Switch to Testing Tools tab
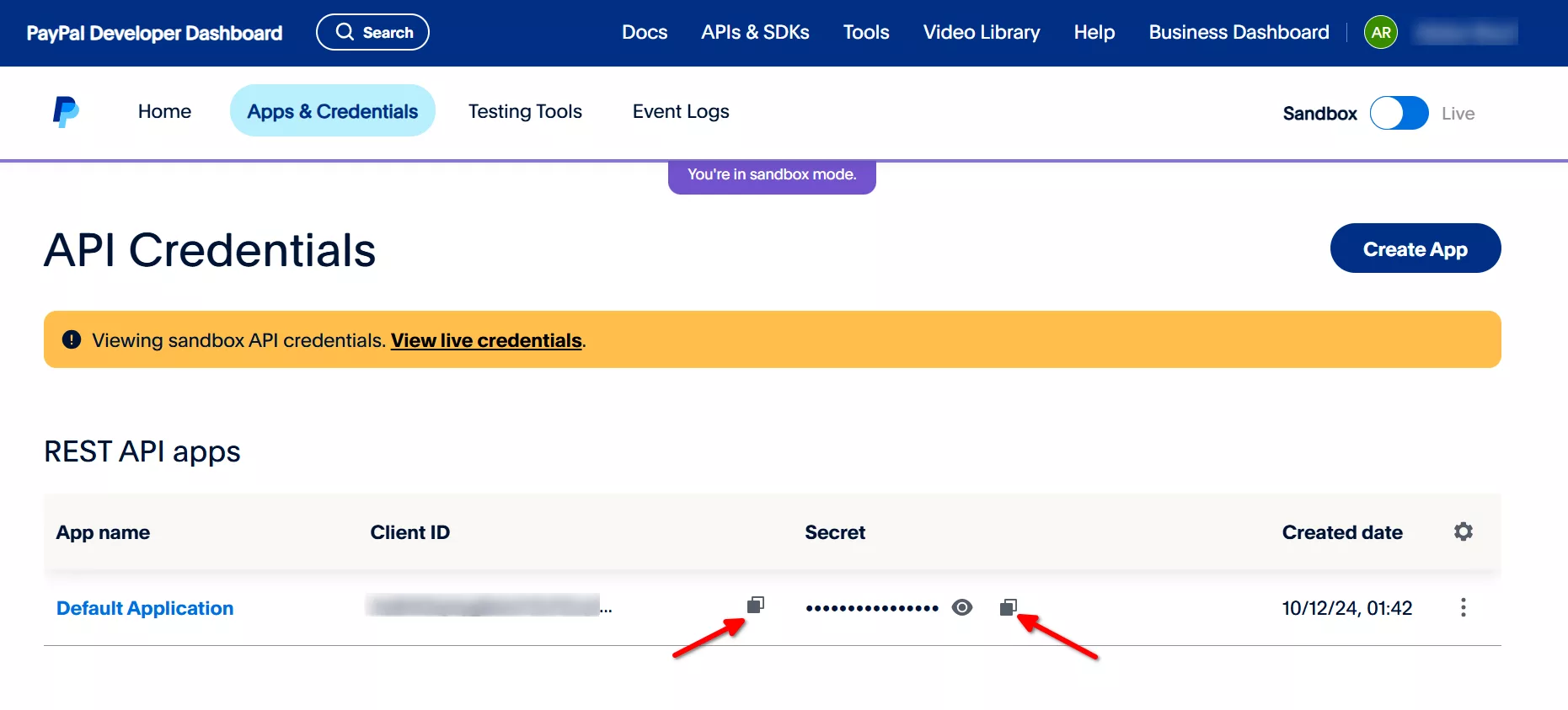Screen dimensions: 1568x710 click(525, 111)
